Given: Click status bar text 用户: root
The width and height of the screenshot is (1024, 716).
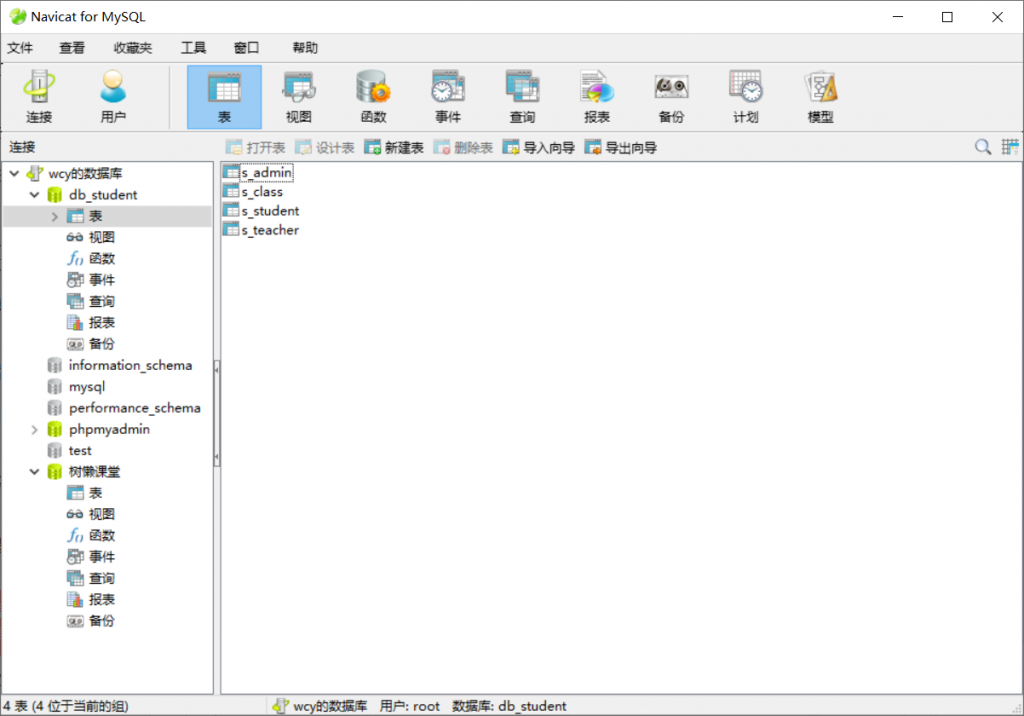Looking at the screenshot, I should [x=409, y=706].
